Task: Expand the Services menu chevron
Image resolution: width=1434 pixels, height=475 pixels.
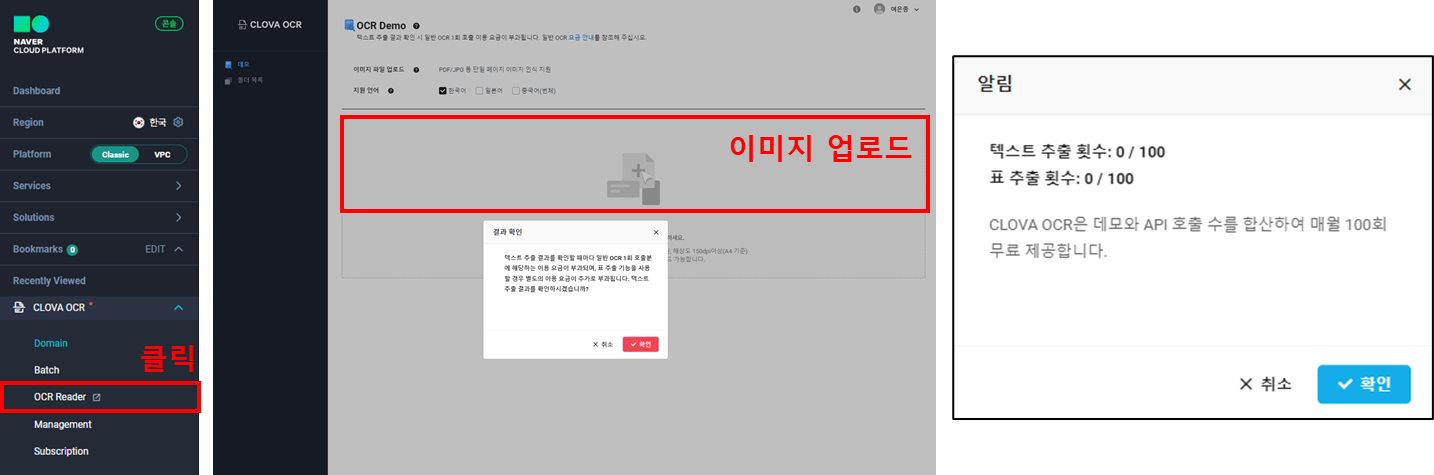Action: [x=179, y=186]
